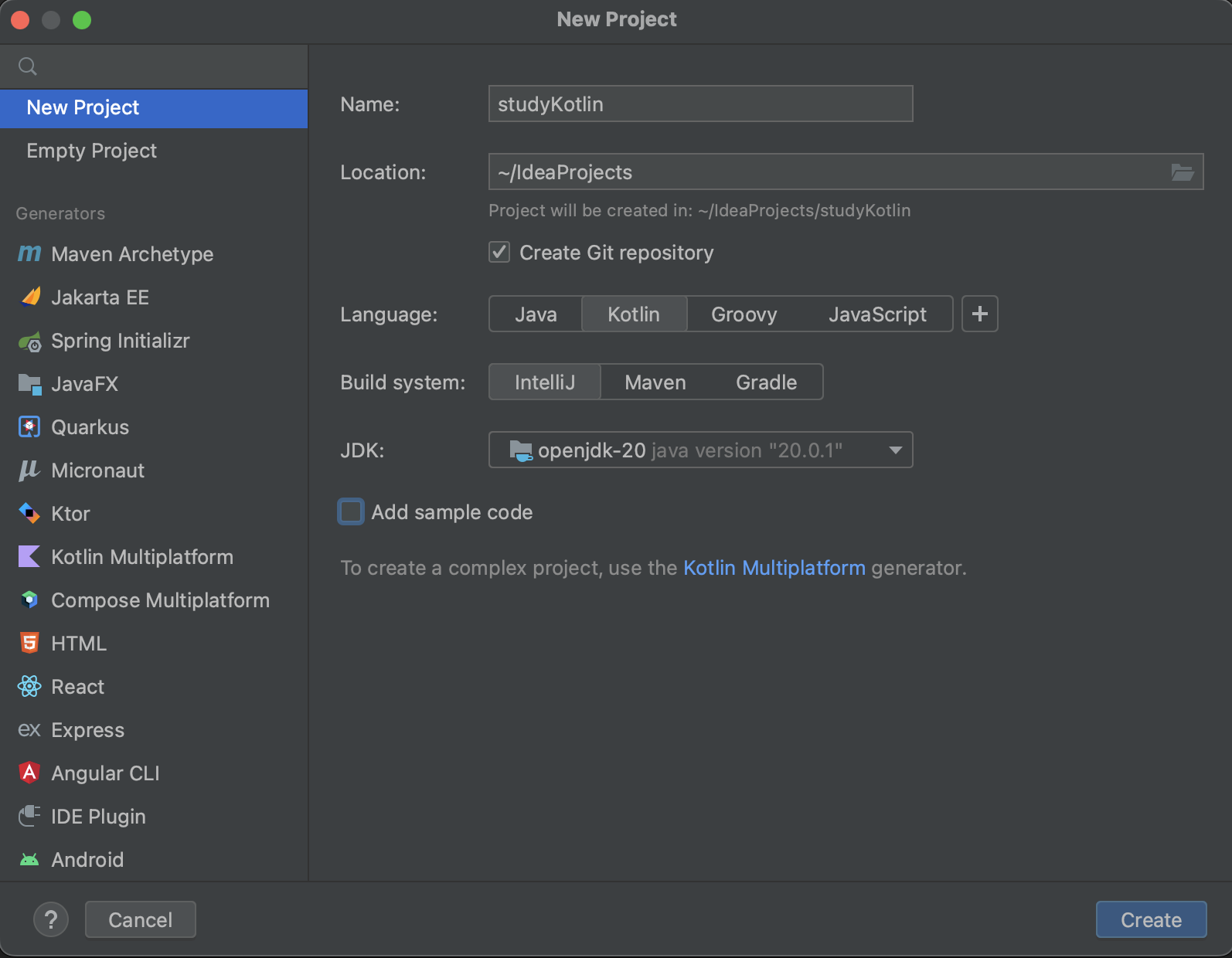
Task: Select Groovy language option
Action: (744, 314)
